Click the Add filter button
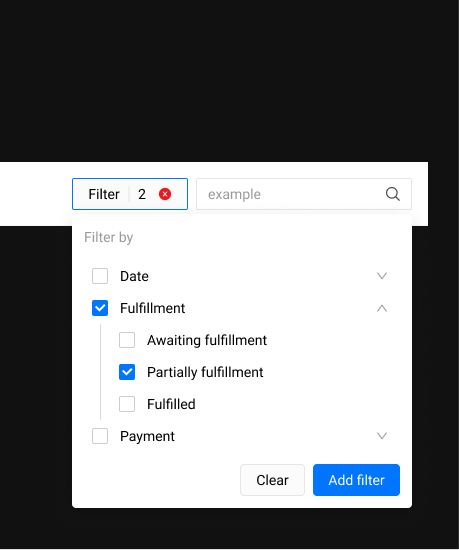The height and width of the screenshot is (550, 459). [x=356, y=480]
